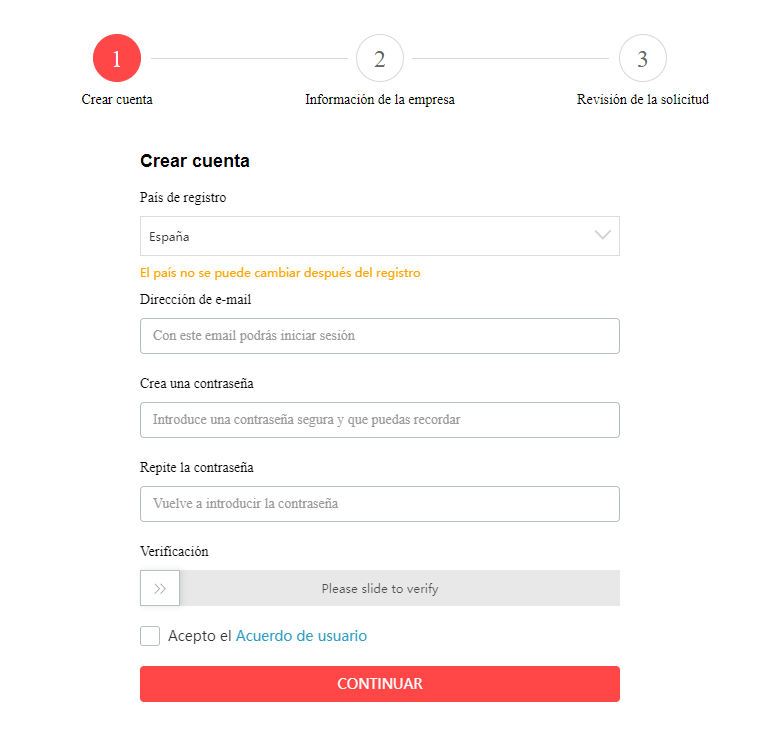The width and height of the screenshot is (765, 750).
Task: Click the 'País de registro' field label
Action: click(x=183, y=198)
